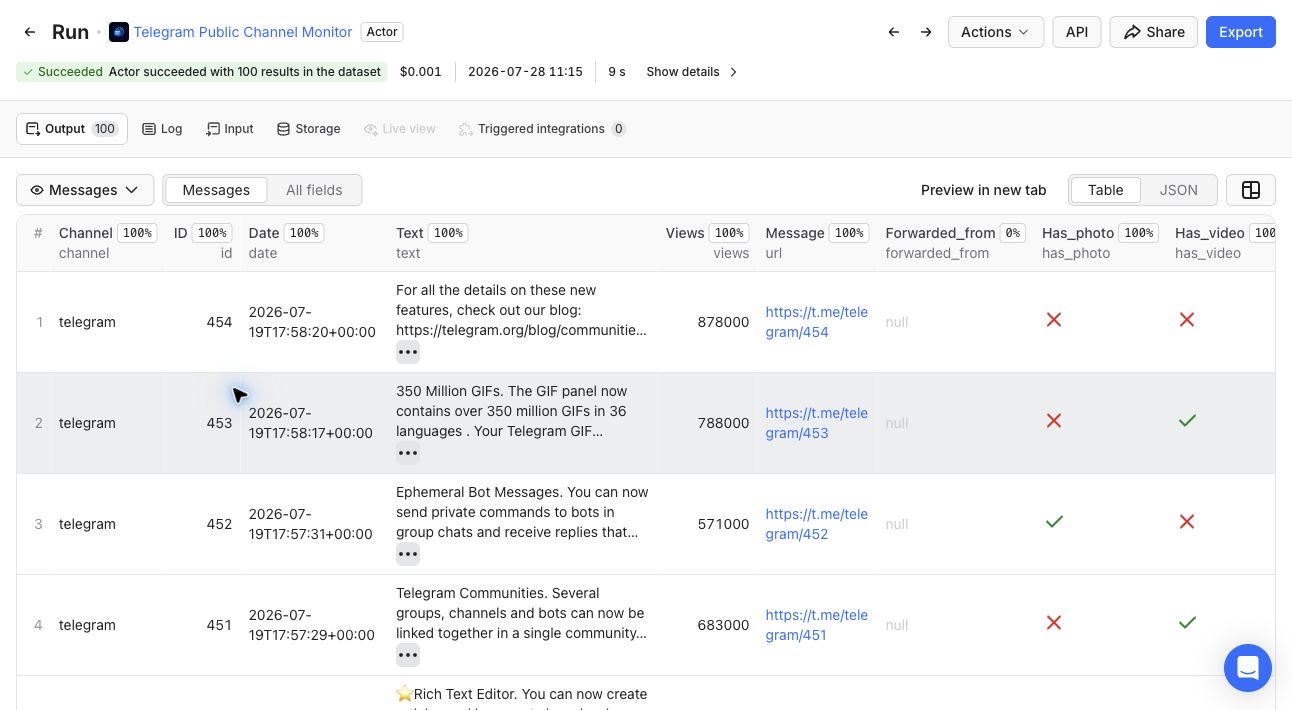Click the Telegram Public Channel Monitor actor icon

[x=119, y=32]
